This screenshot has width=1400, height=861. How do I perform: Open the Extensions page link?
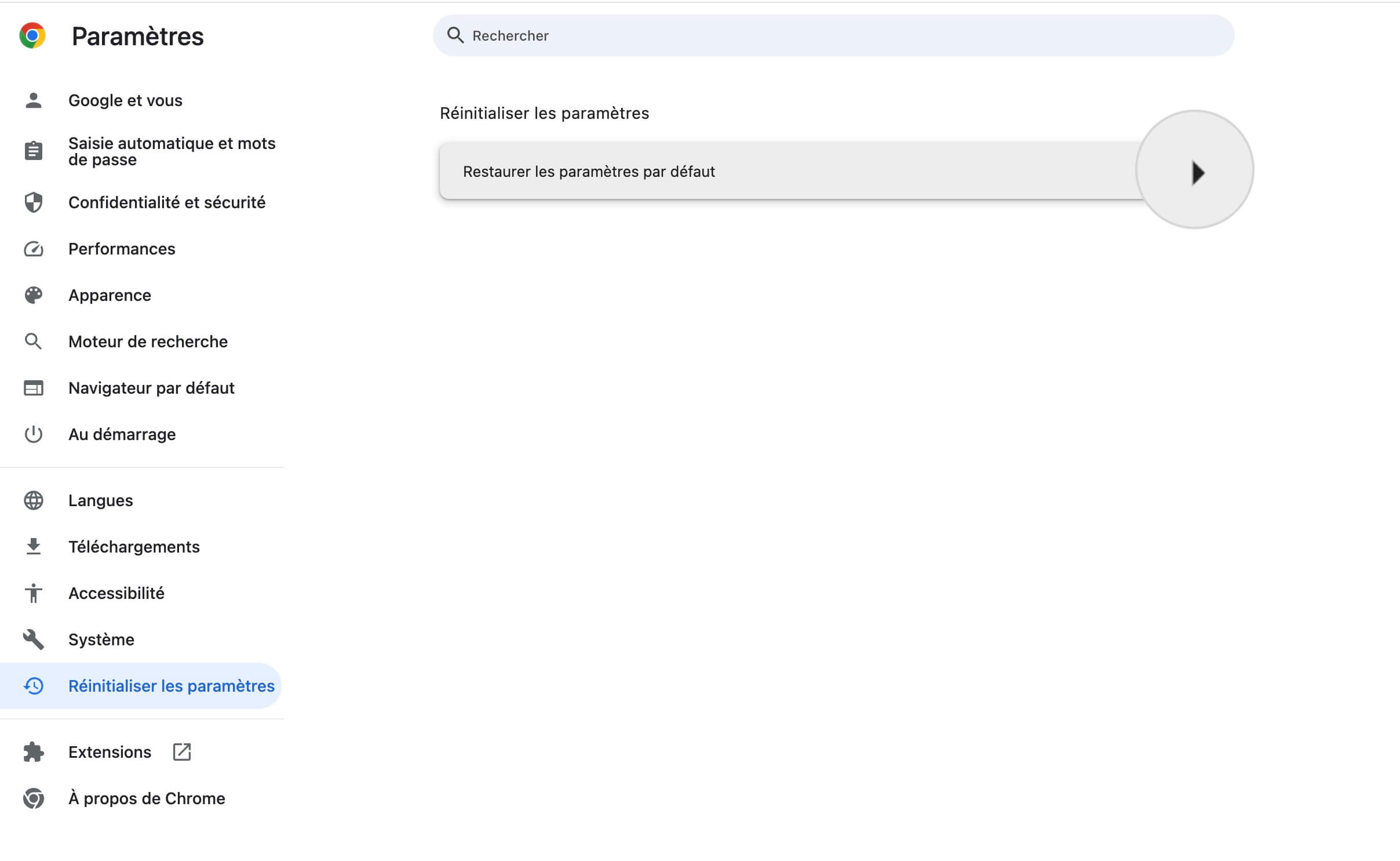(x=110, y=752)
